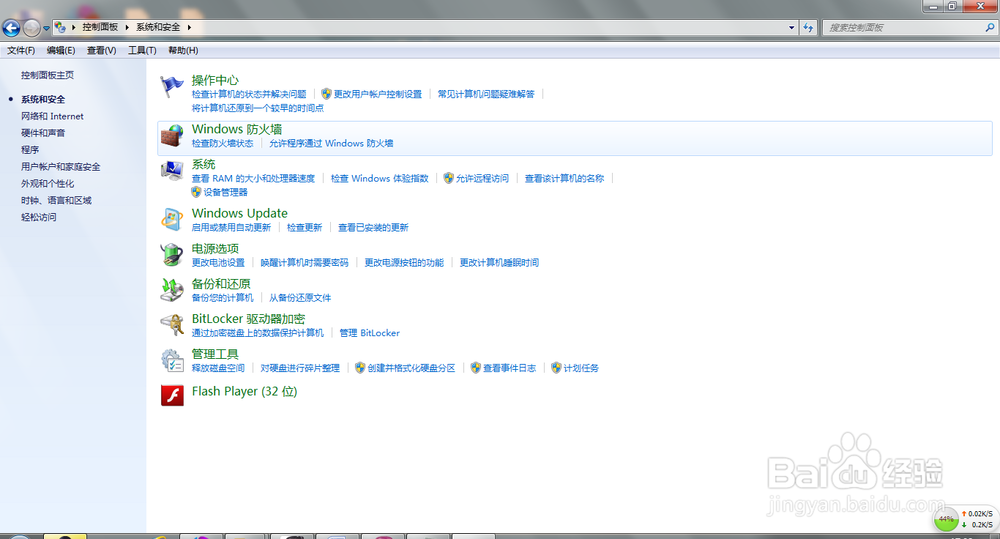Open the 操作中心 heading link
The height and width of the screenshot is (539, 1000).
(x=216, y=80)
